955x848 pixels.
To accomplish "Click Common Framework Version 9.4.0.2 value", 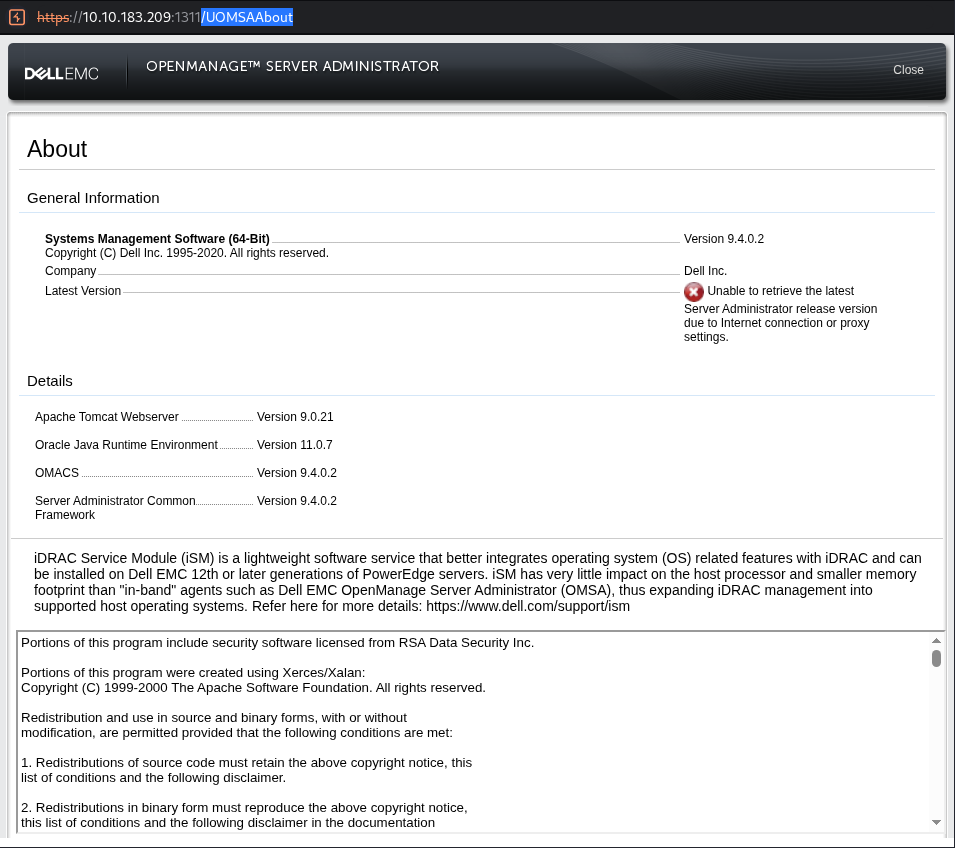I will [x=297, y=501].
